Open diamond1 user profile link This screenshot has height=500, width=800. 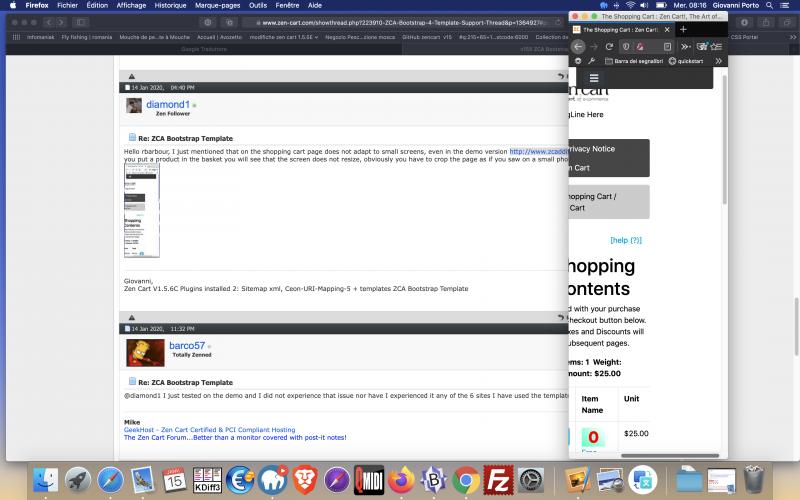[x=168, y=105]
